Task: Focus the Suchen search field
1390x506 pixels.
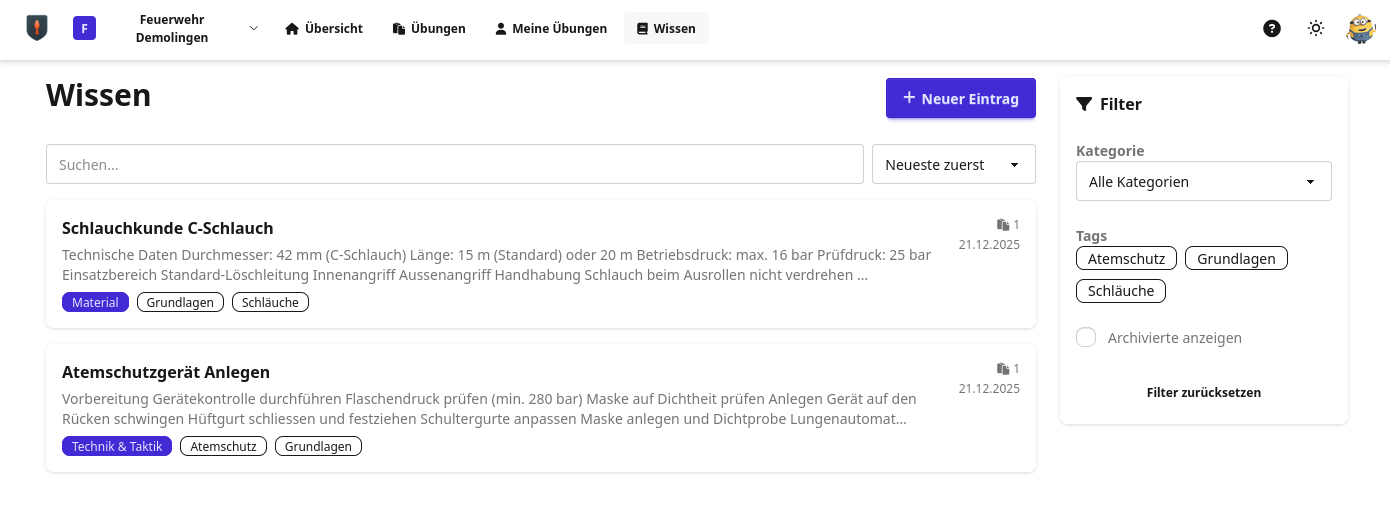Action: (x=454, y=165)
